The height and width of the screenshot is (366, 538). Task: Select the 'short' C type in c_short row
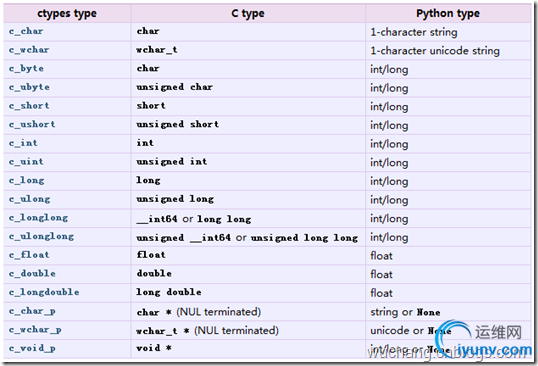coord(151,106)
